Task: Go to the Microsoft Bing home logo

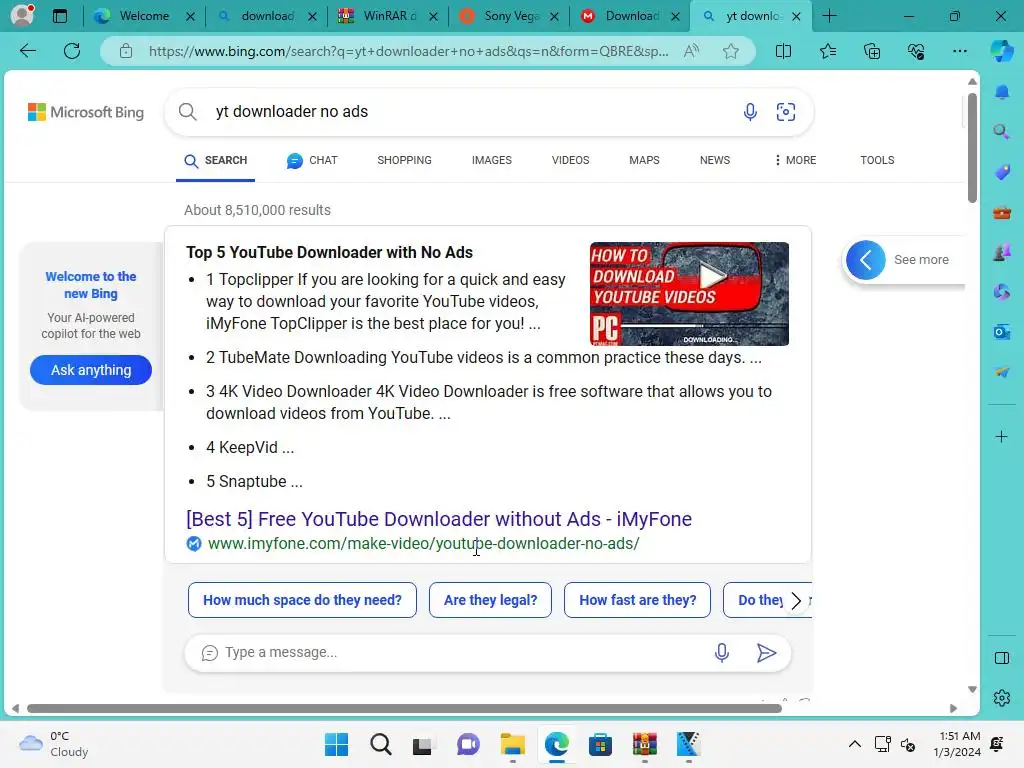Action: coord(86,112)
